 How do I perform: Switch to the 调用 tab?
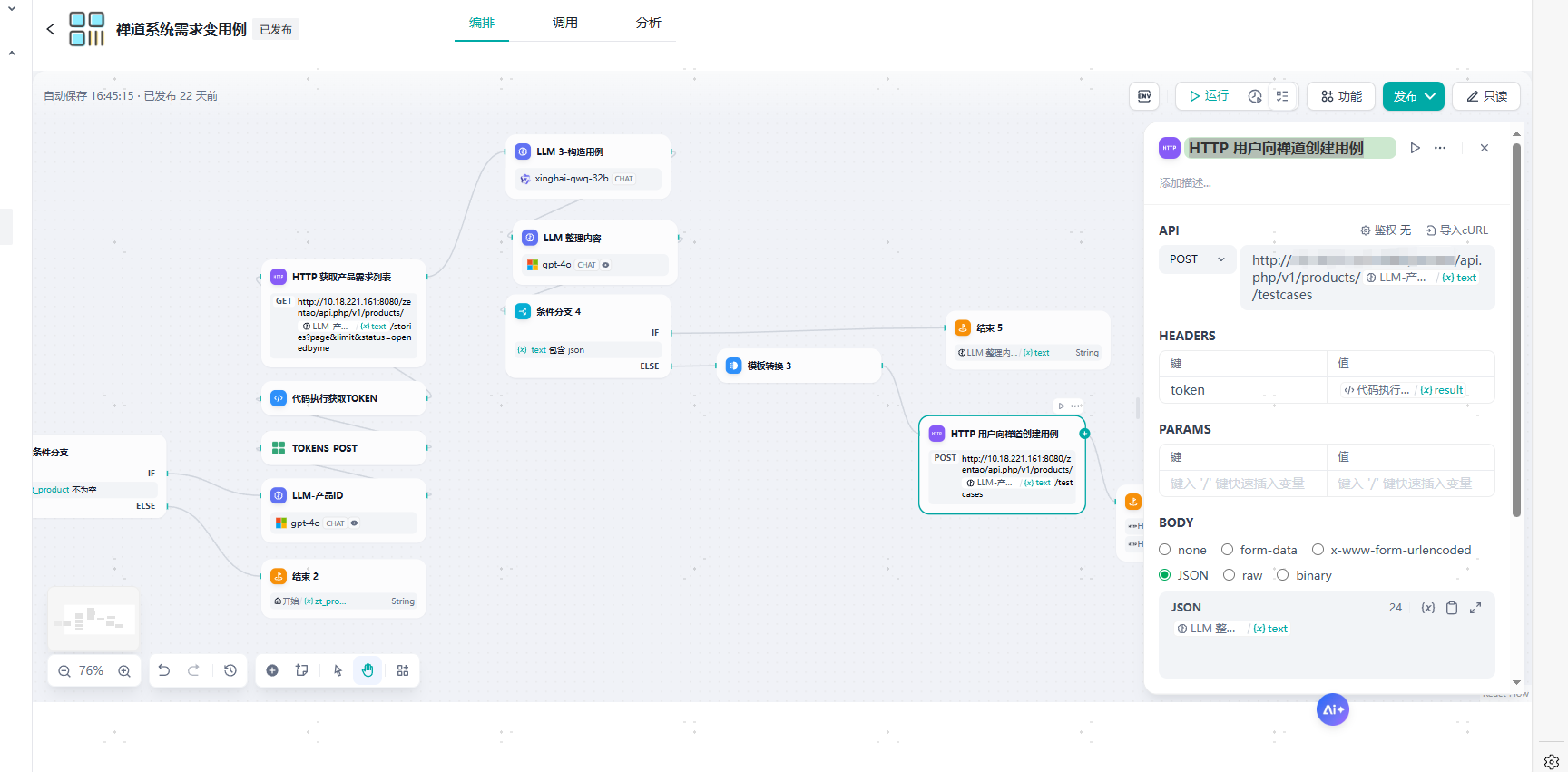point(564,23)
